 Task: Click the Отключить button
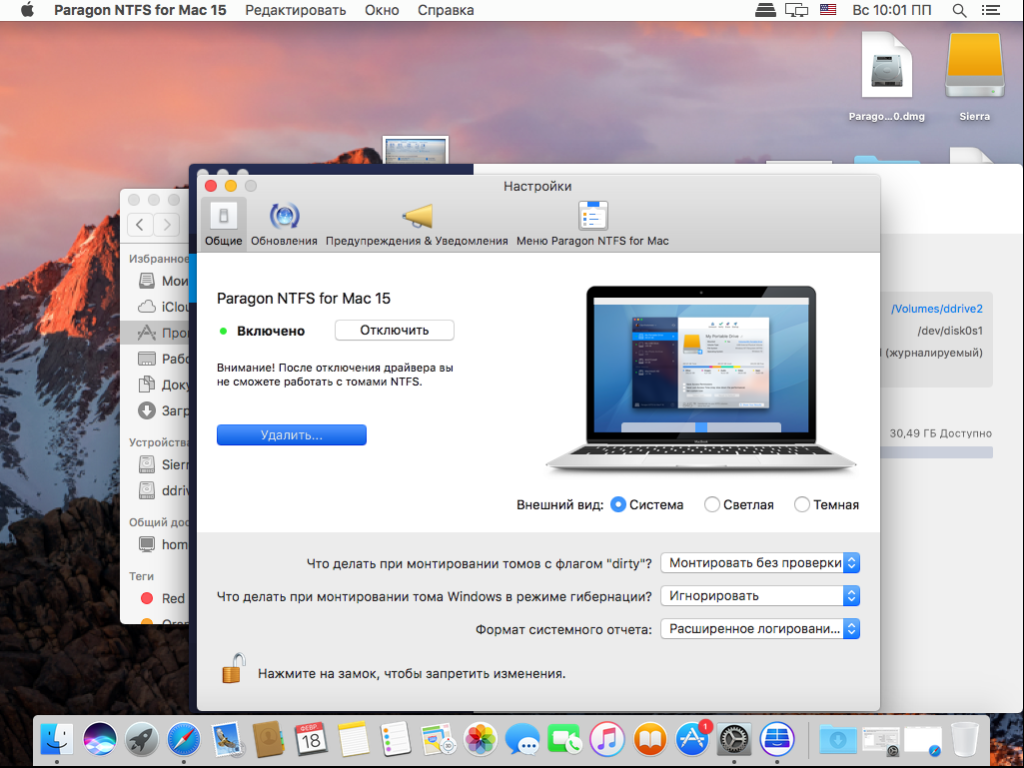coord(394,330)
